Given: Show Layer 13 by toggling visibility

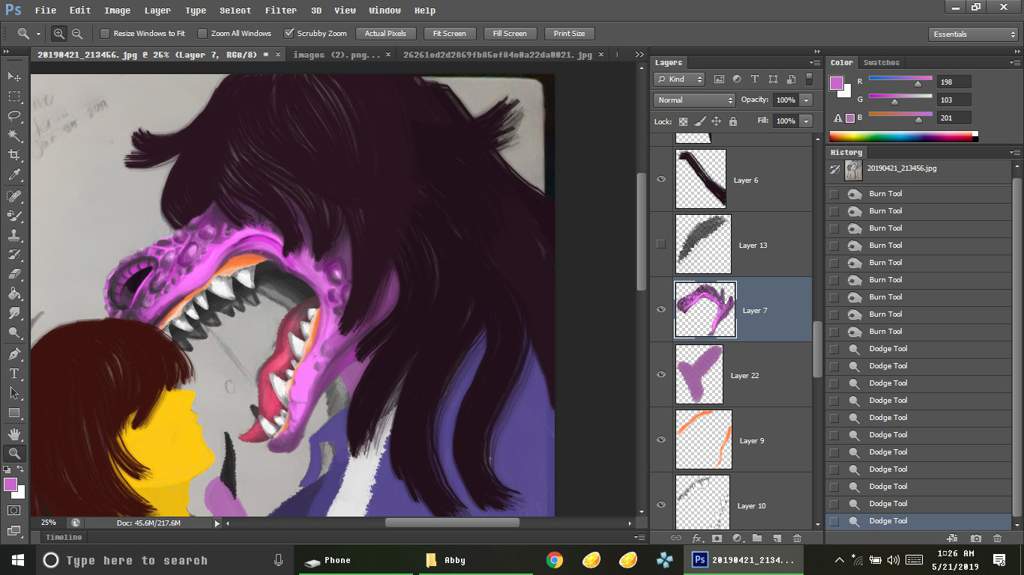Looking at the screenshot, I should tap(661, 244).
